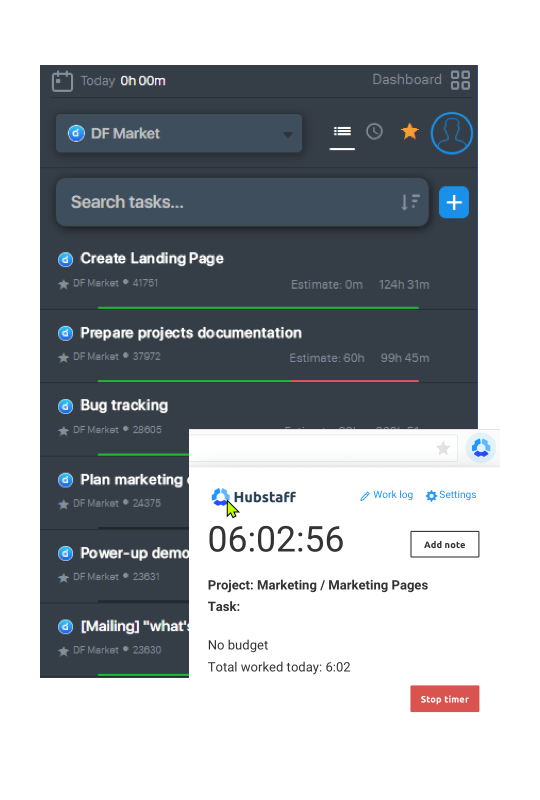The image size is (540, 800).
Task: Expand the DF Market project dropdown
Action: point(179,134)
